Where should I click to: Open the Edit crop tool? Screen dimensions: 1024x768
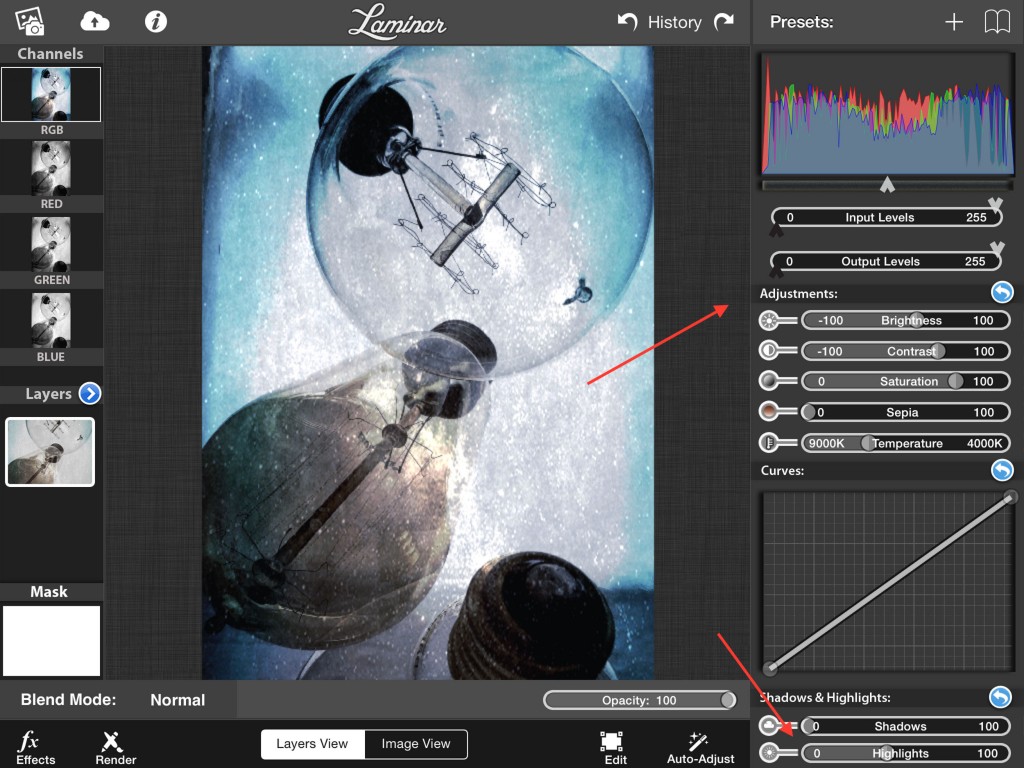[614, 748]
